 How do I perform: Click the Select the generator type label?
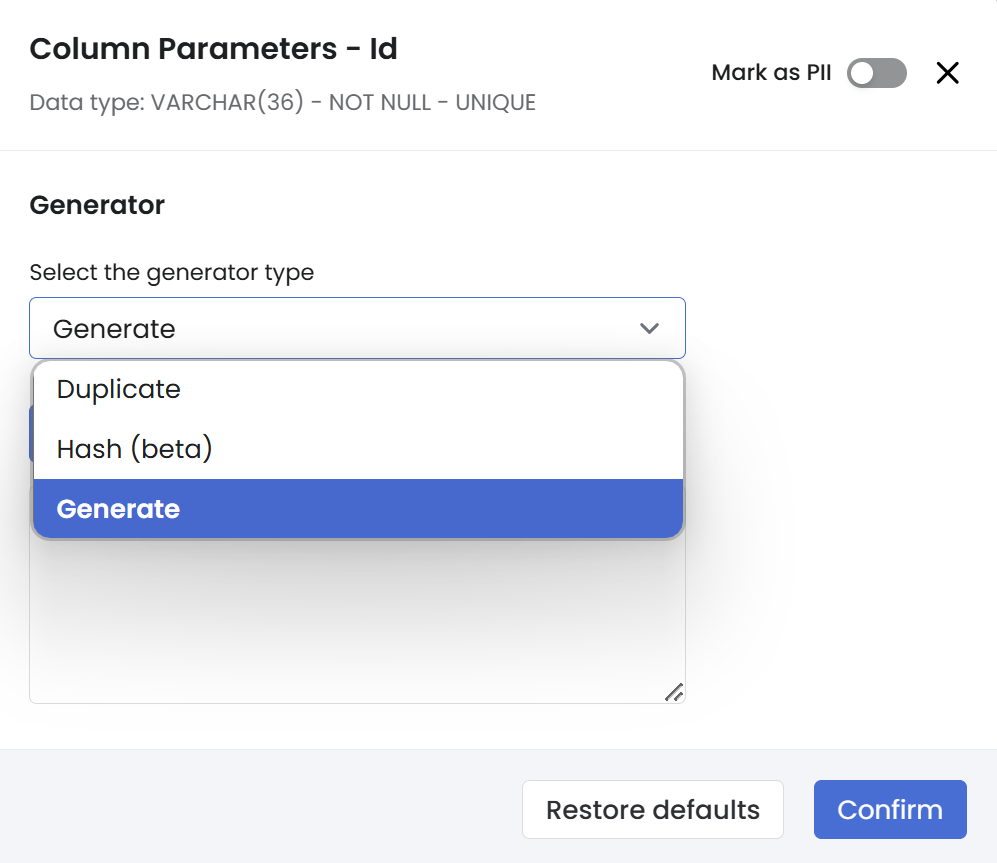point(171,272)
